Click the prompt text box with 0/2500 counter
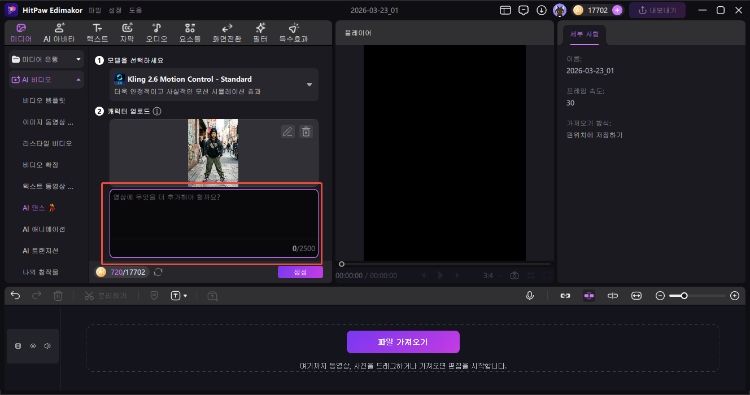Screen dimensions: 750x395 [214, 223]
